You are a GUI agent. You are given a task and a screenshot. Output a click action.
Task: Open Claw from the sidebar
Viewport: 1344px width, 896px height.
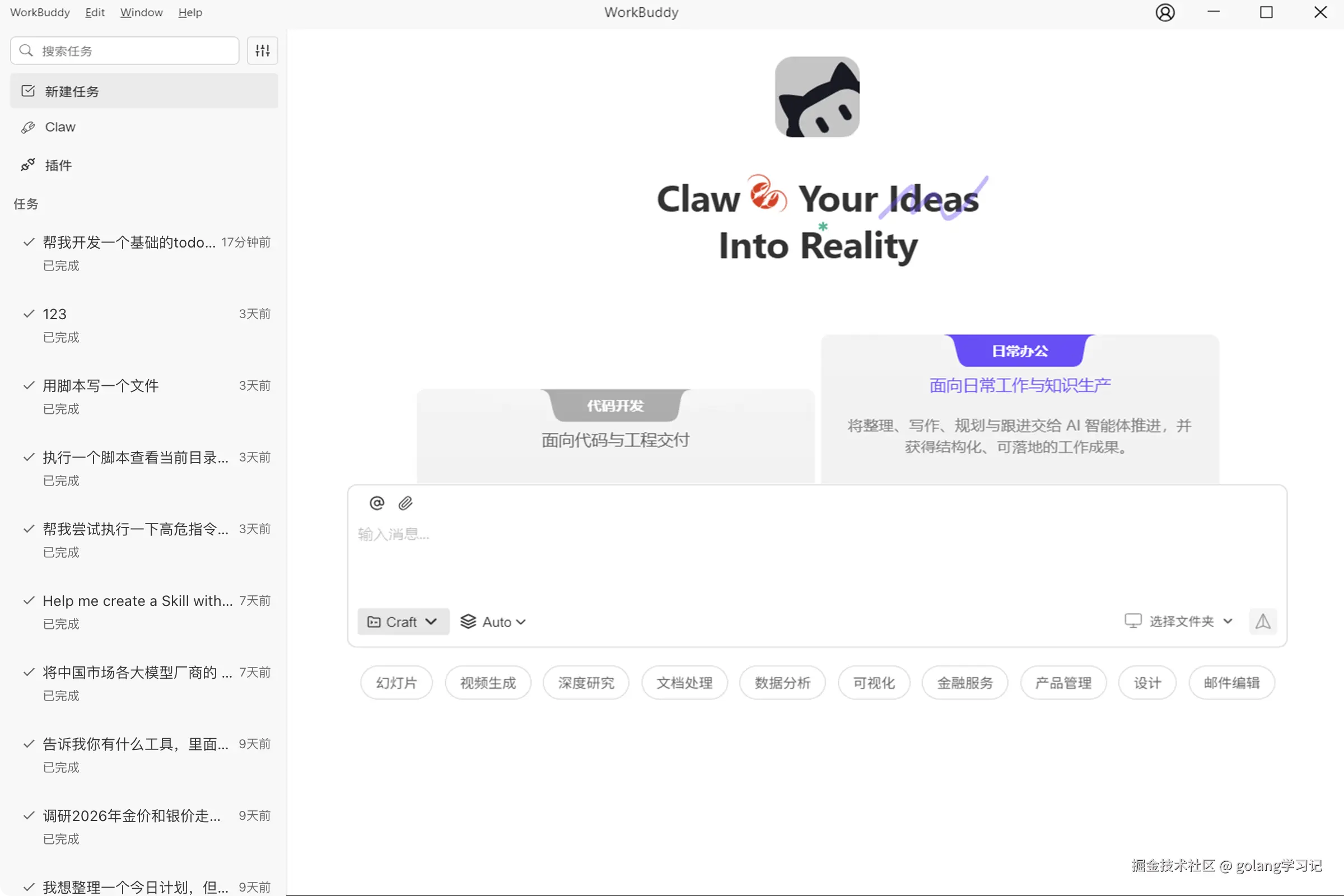coord(59,127)
